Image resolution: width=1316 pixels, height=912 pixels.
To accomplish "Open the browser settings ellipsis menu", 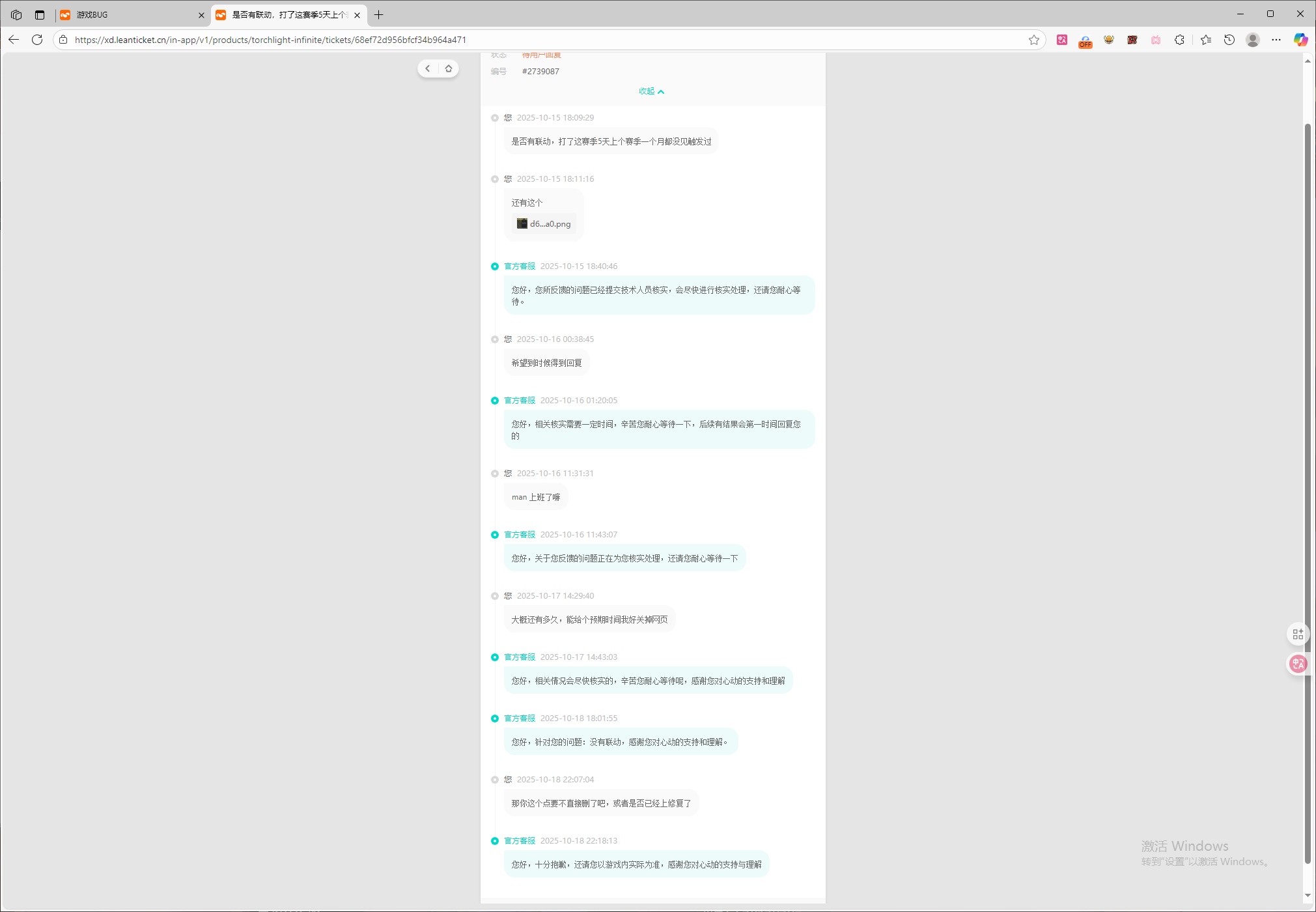I will 1276,40.
